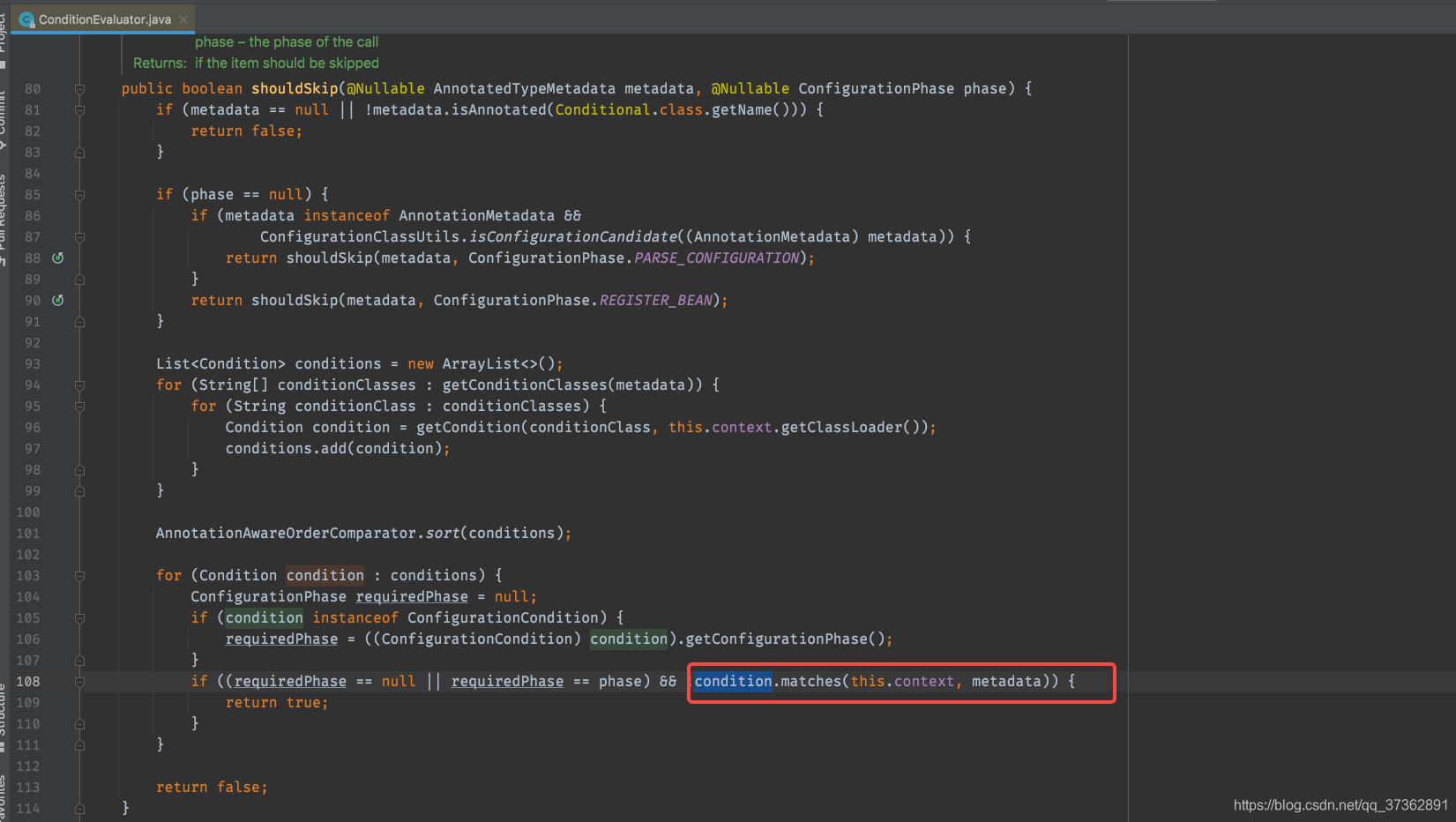
Task: Click 'return false;' on line 113
Action: coord(212,787)
